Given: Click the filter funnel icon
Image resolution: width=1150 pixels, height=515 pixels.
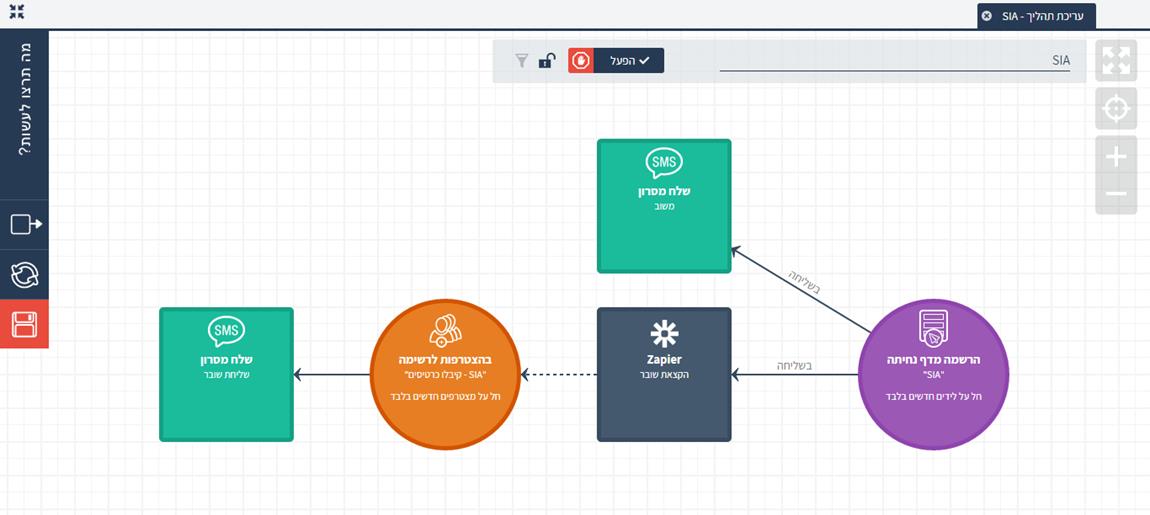Looking at the screenshot, I should 521,61.
